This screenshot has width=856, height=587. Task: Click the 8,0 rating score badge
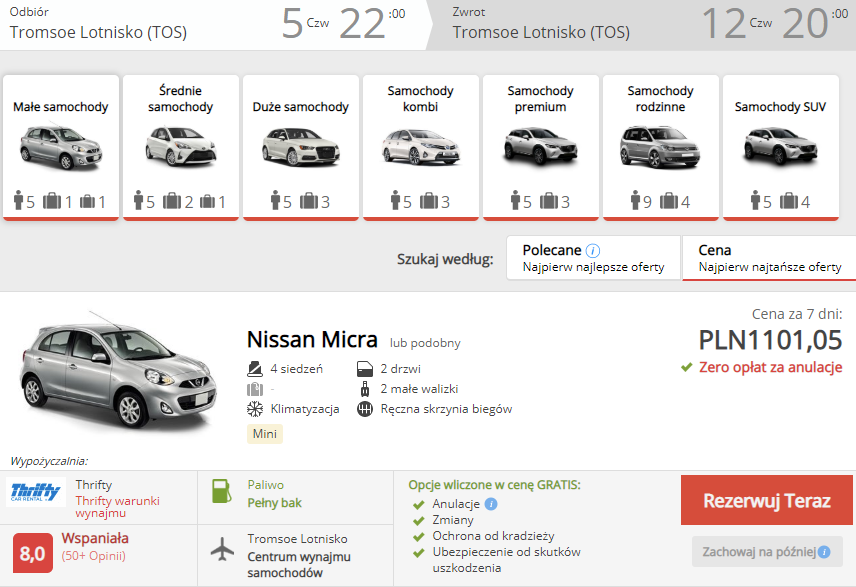[x=32, y=553]
